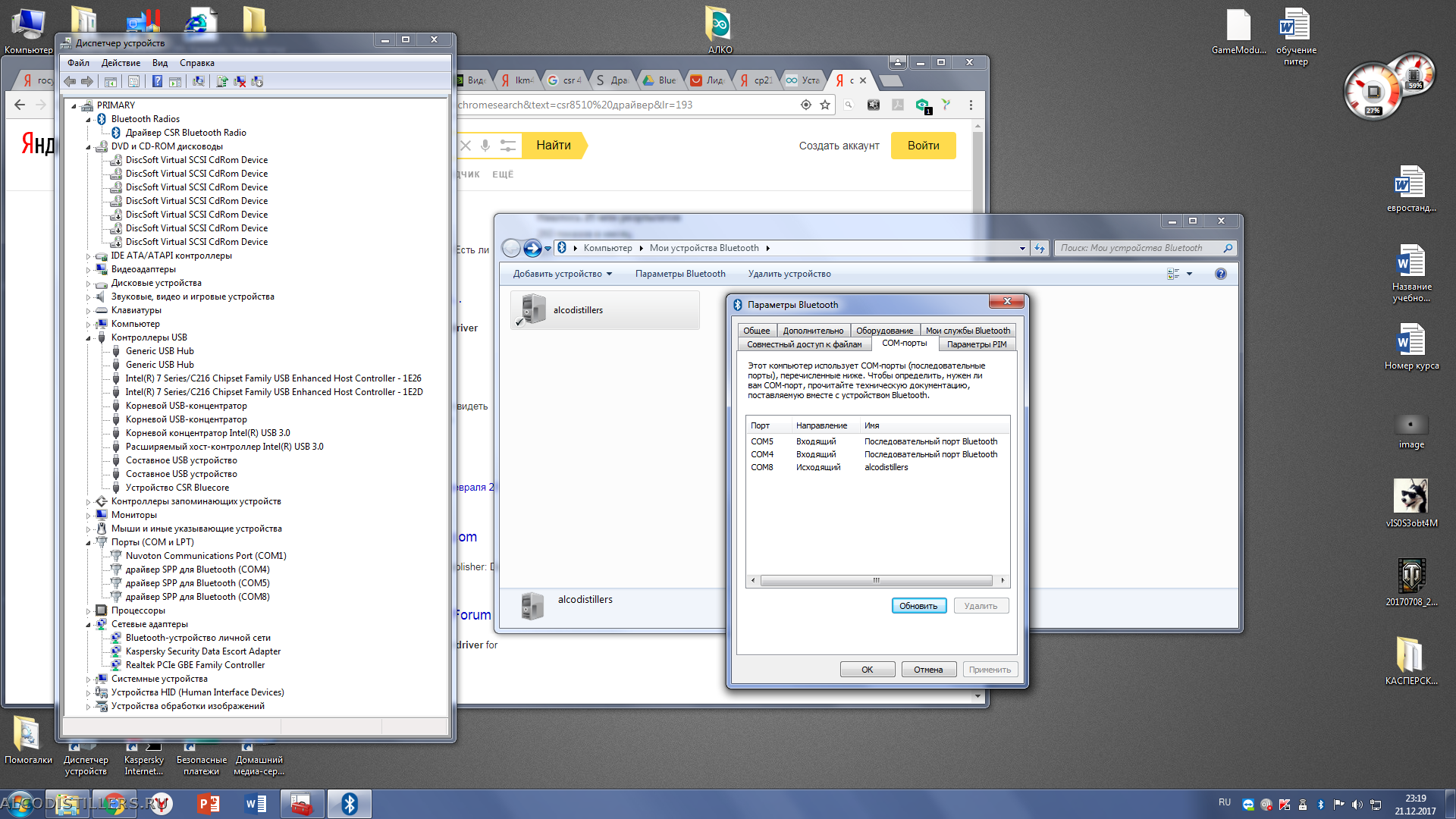Switch to Совместный доступ к файлам tab
The height and width of the screenshot is (819, 1456).
804,344
